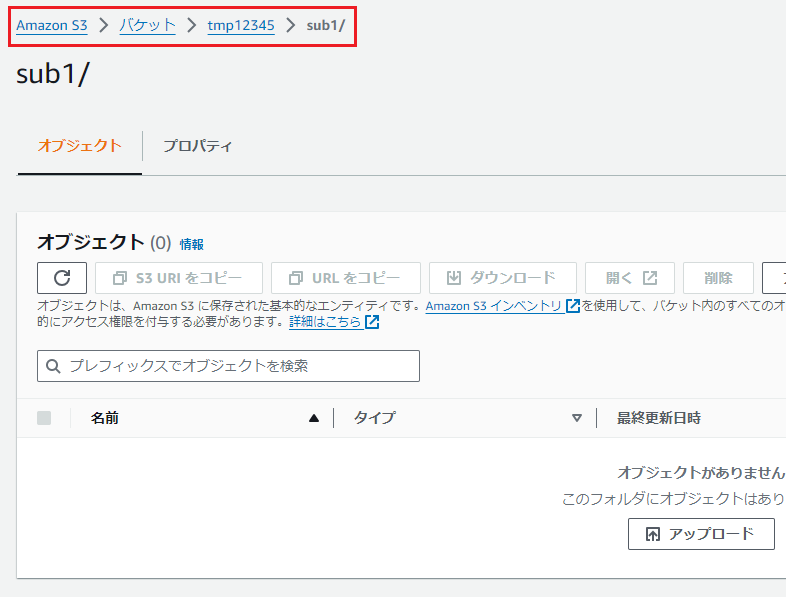This screenshot has height=597, width=786.
Task: Open the Amazon S3 breadcrumb link
Action: click(x=52, y=26)
